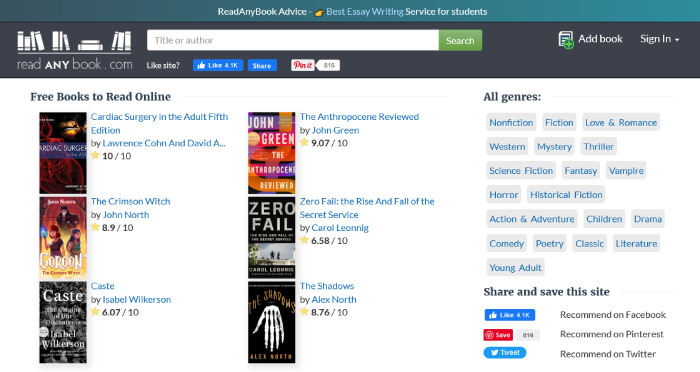Select the Mystery genre
700x372 pixels.
tap(554, 146)
